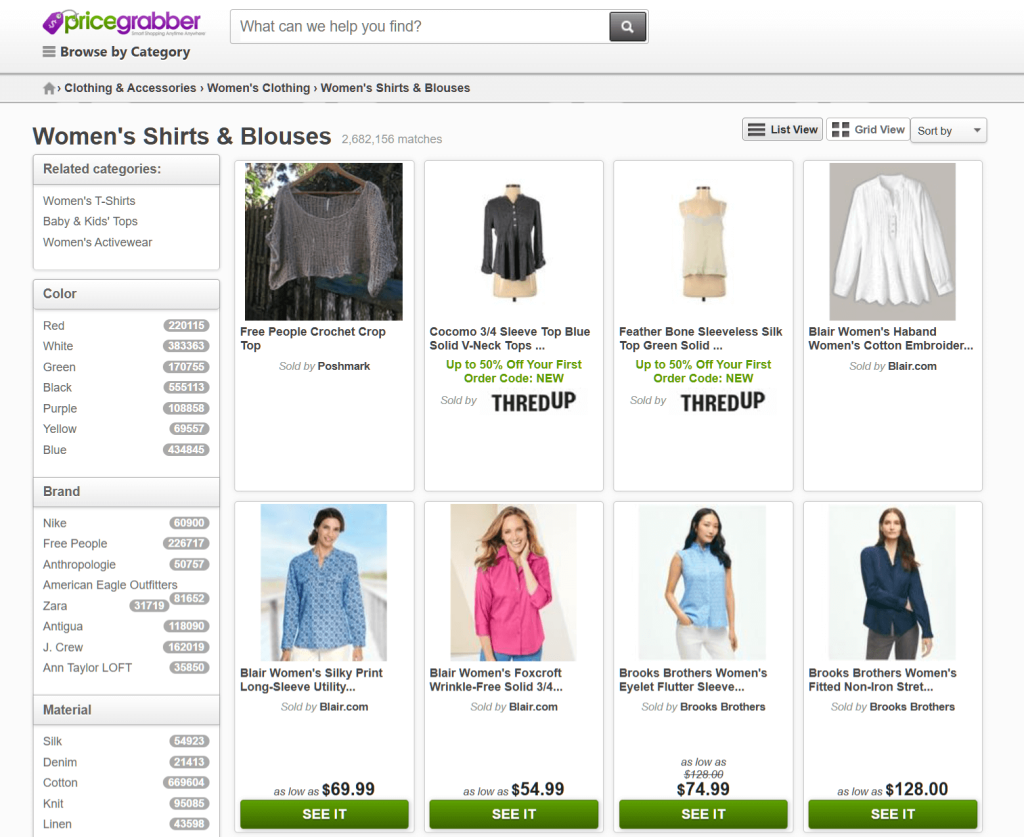Go to Women's Activewear category

(x=97, y=242)
